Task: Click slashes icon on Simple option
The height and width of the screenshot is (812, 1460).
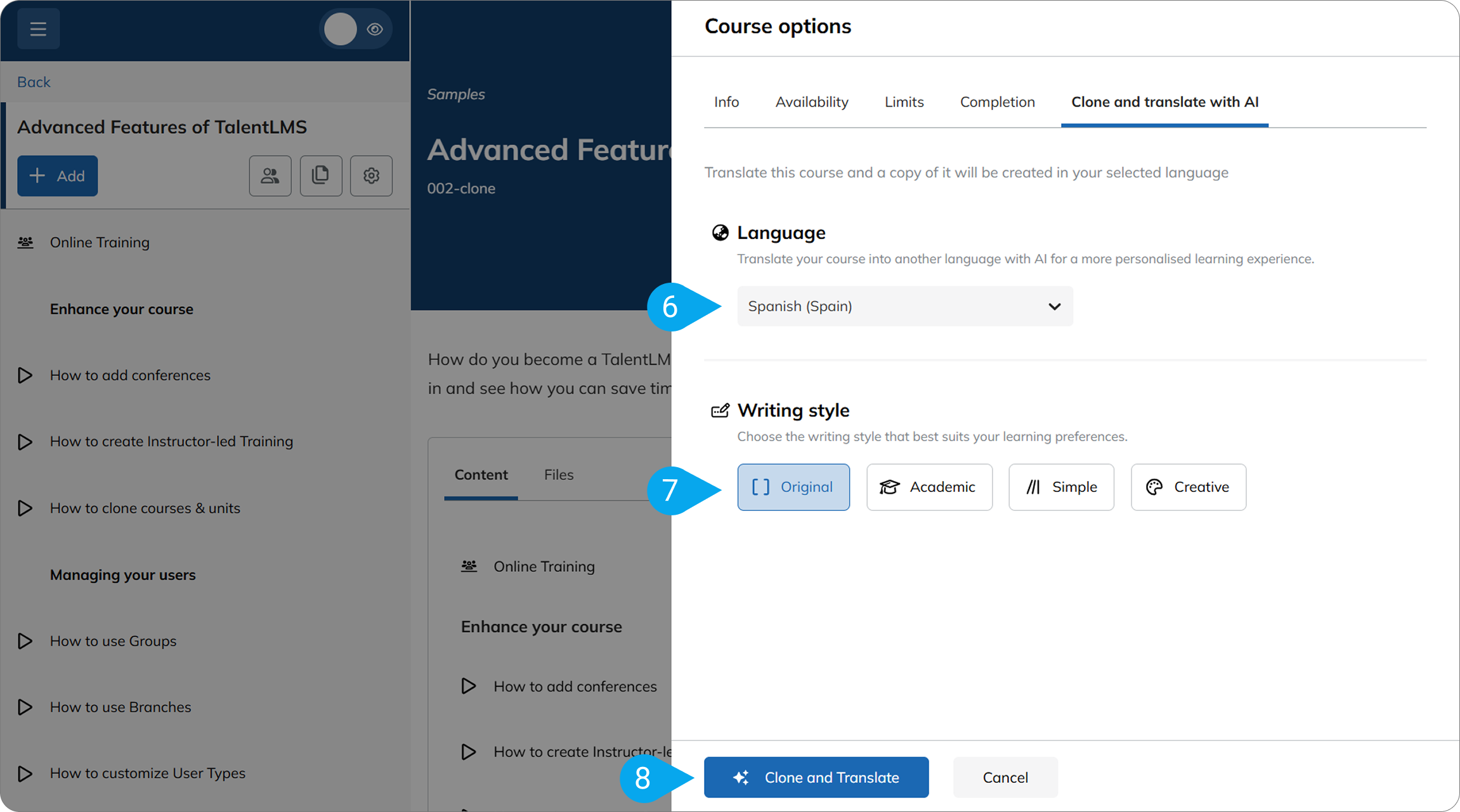Action: [x=1033, y=487]
